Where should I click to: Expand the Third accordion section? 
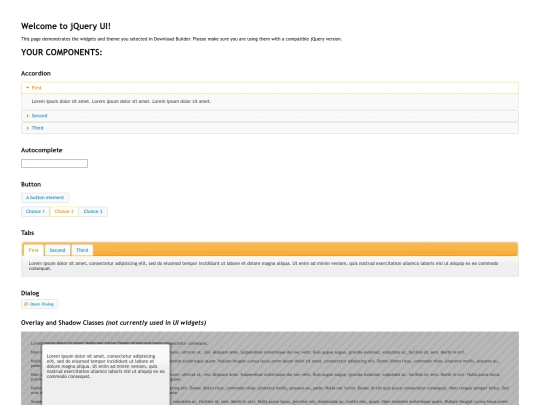click(x=270, y=128)
